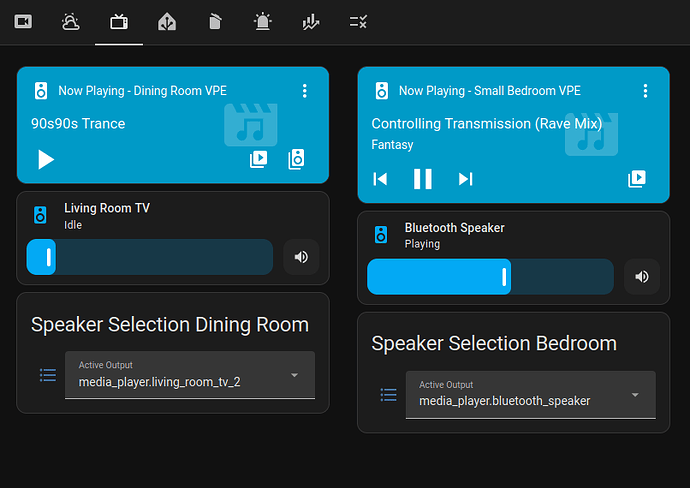The width and height of the screenshot is (690, 488).
Task: Click 'Now Playing - Small Bedroom VPE' title
Action: (490, 91)
